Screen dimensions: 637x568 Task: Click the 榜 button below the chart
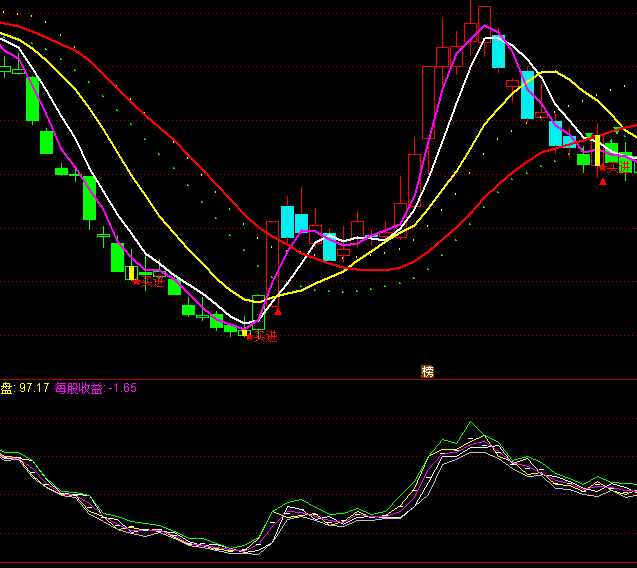428,371
